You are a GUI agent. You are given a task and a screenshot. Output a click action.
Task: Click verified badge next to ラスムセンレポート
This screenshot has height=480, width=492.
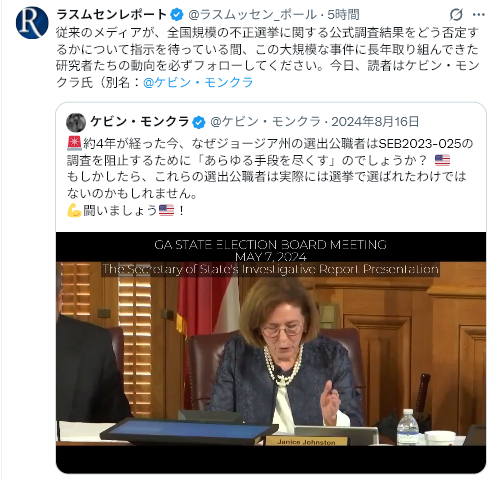(177, 15)
